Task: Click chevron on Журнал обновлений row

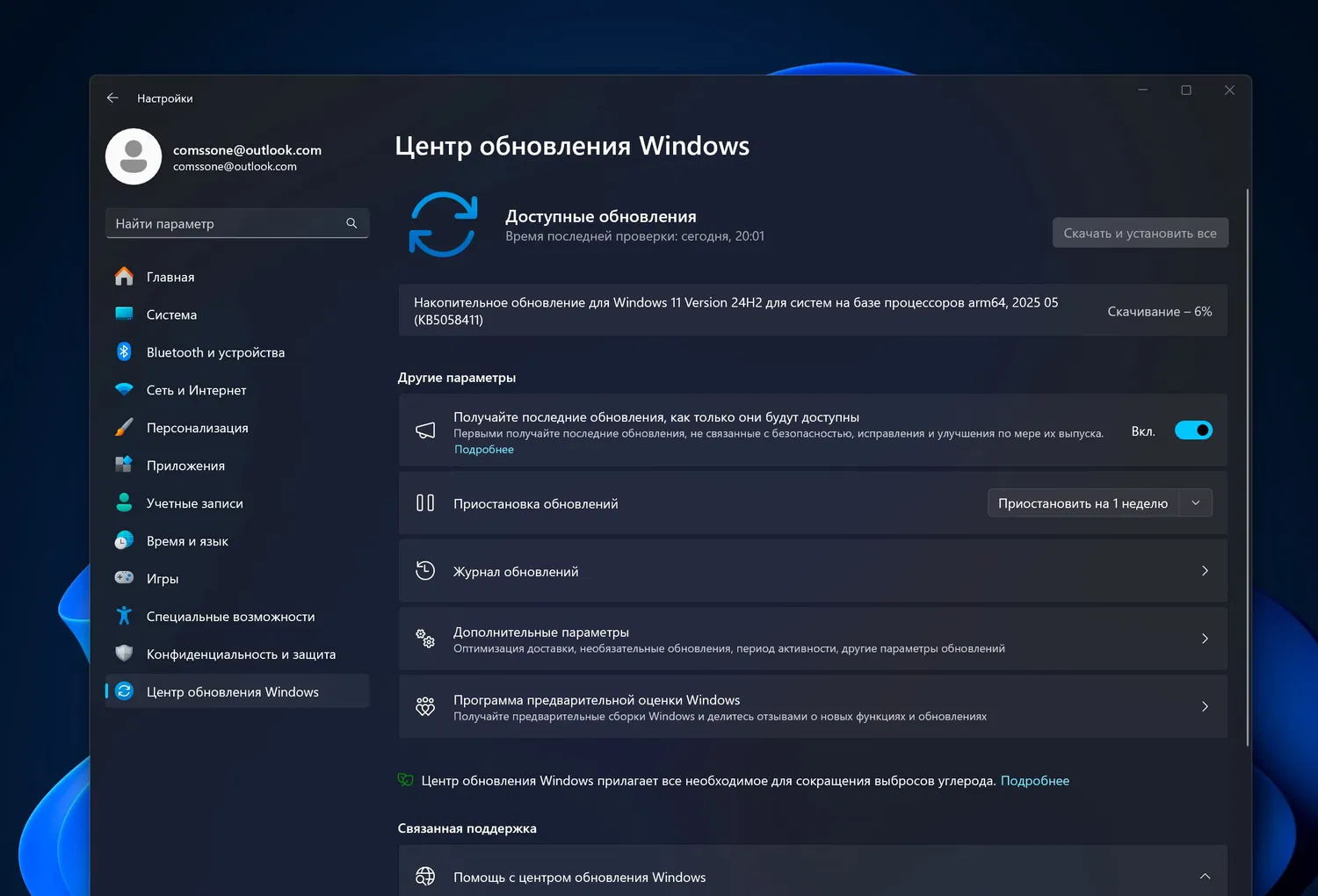Action: click(x=1205, y=571)
